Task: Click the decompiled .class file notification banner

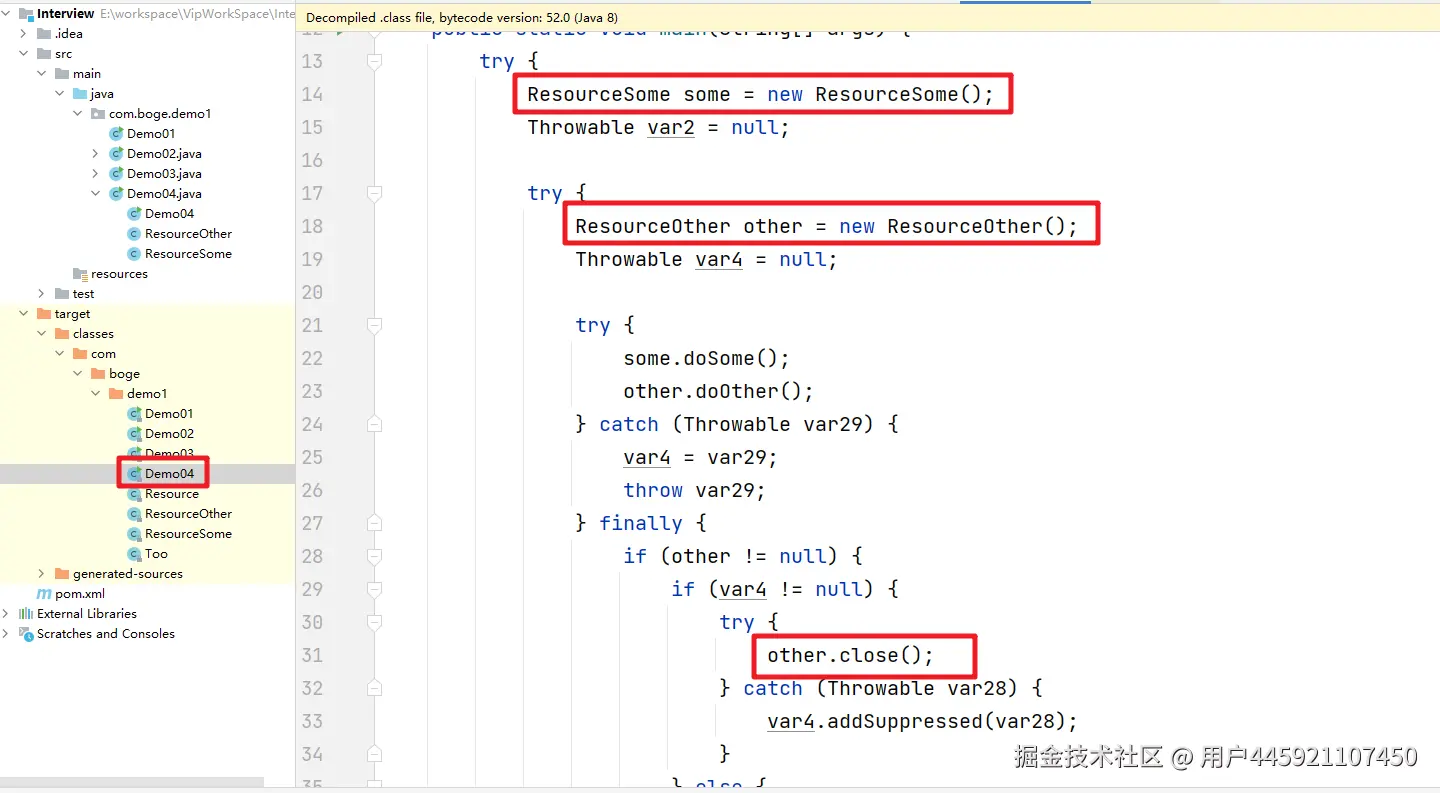Action: coord(868,18)
